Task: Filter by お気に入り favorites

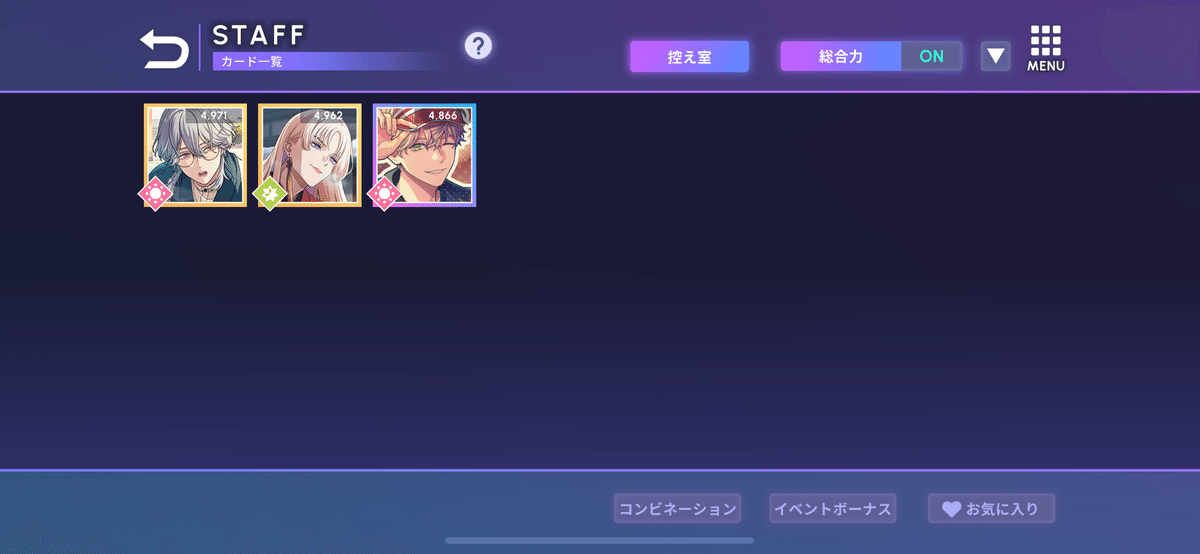Action: 991,509
